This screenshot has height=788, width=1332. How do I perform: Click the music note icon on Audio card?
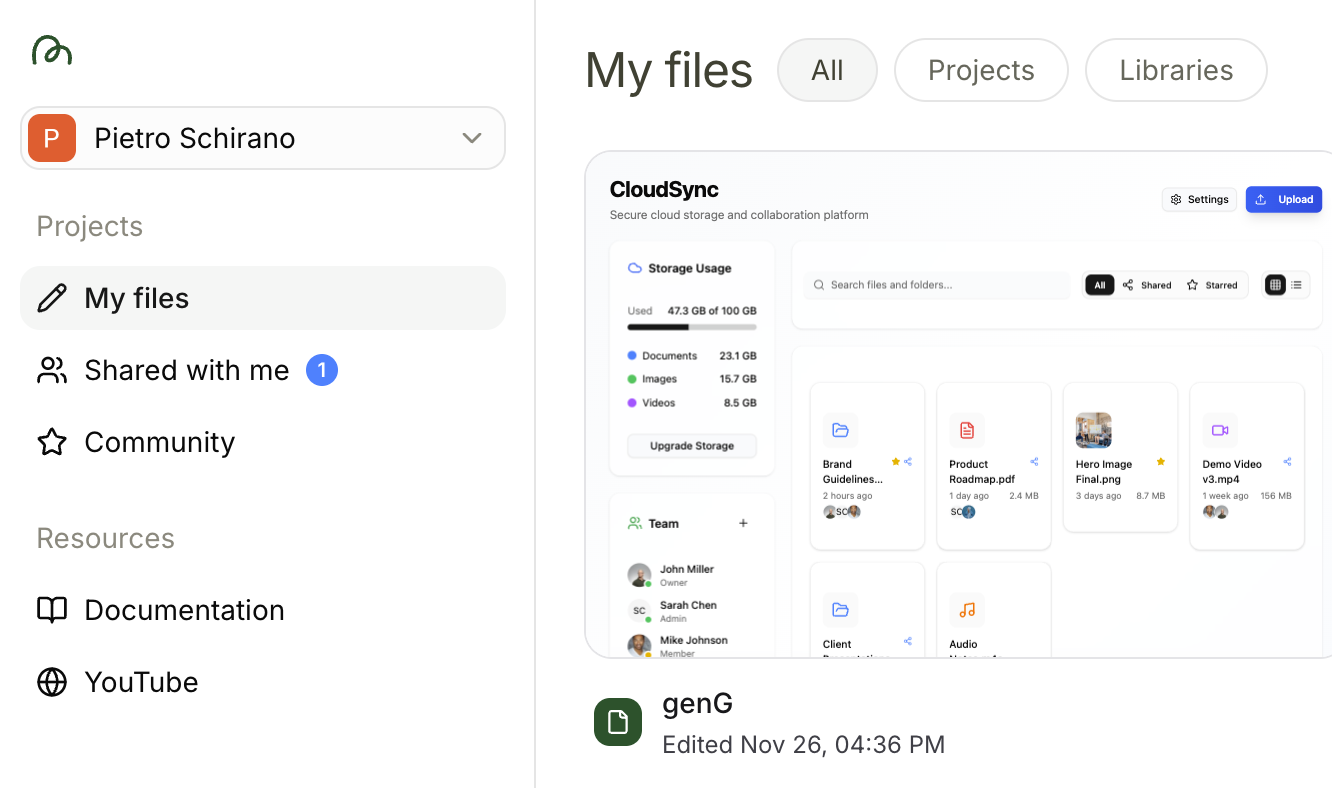967,610
